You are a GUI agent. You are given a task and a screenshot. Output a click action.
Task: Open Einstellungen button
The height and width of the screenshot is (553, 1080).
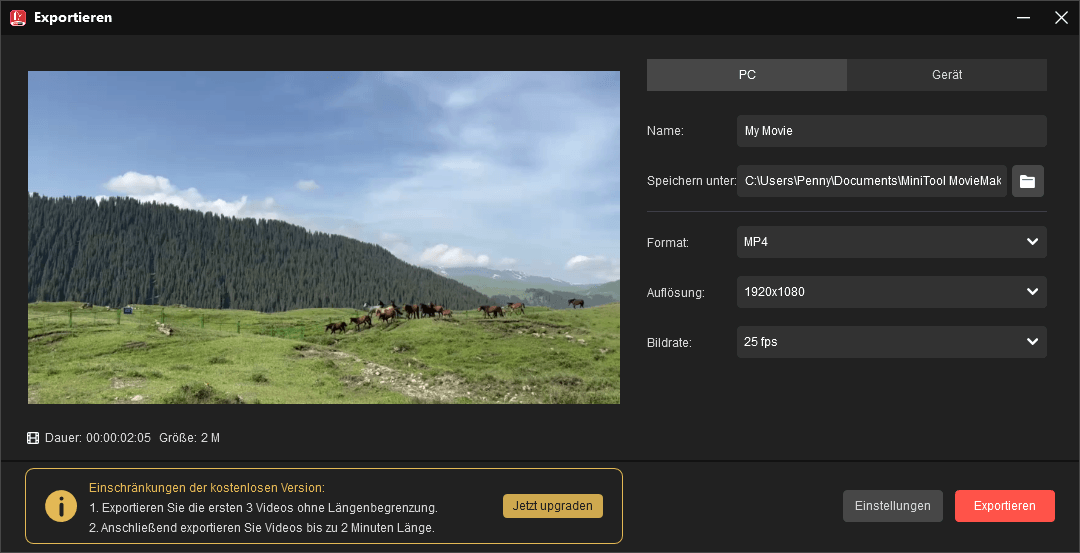(x=893, y=506)
